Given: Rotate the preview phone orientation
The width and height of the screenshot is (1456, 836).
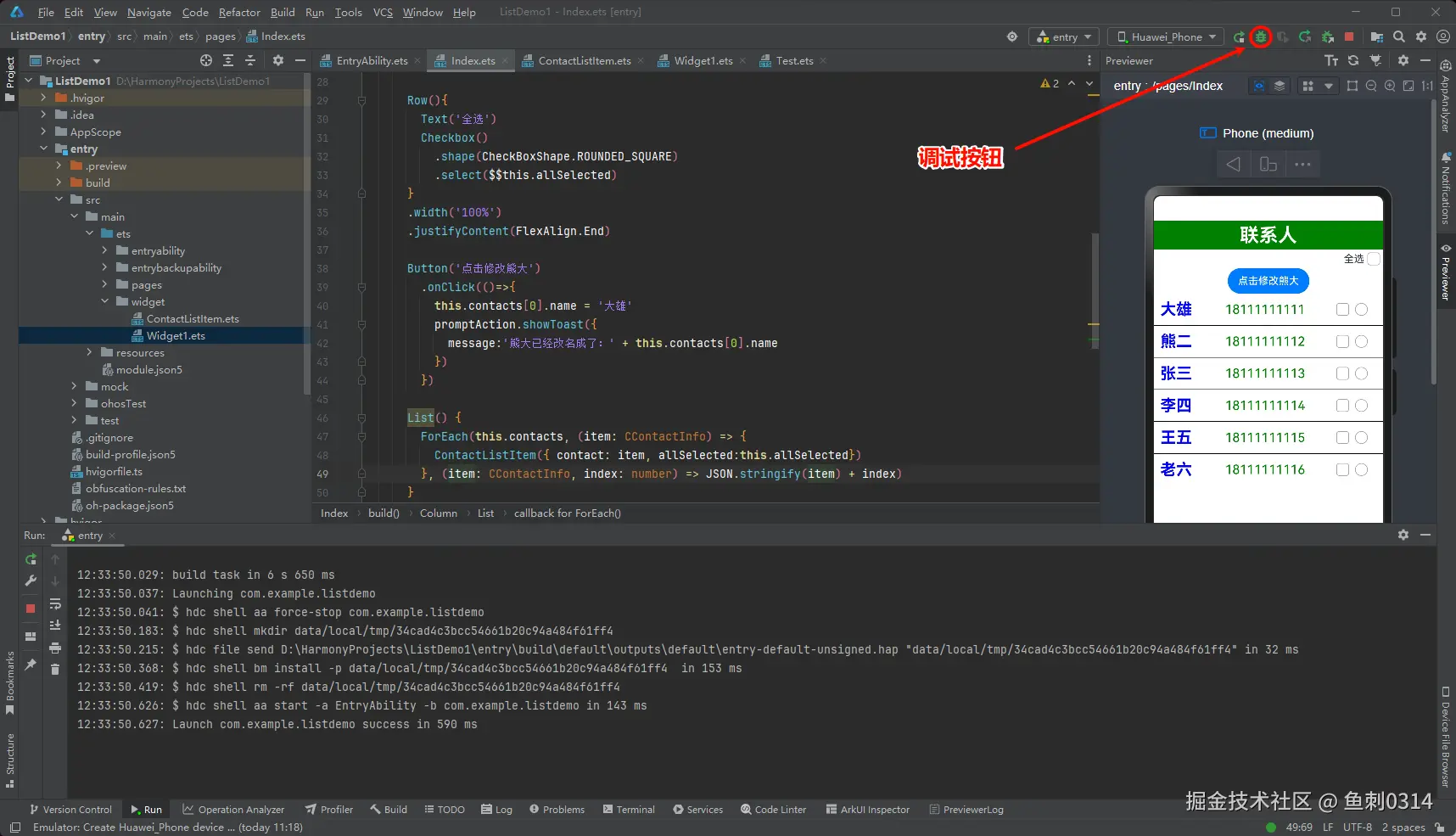Looking at the screenshot, I should pos(1268,164).
